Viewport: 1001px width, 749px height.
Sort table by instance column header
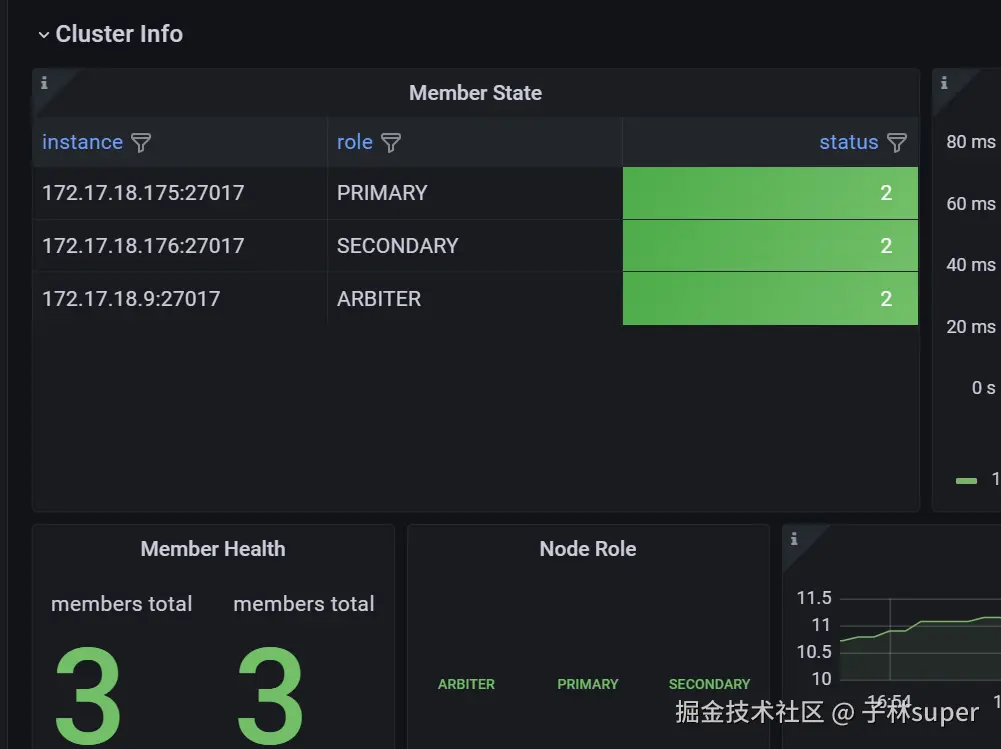82,142
